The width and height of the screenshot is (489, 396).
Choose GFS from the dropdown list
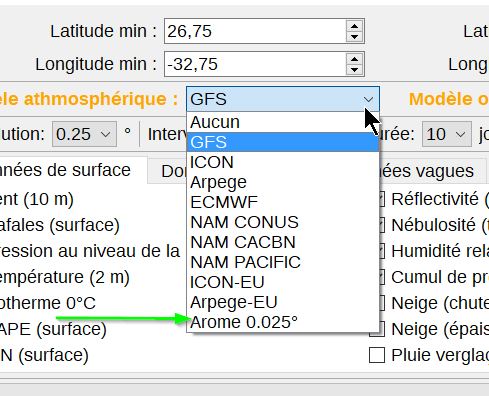[283, 142]
